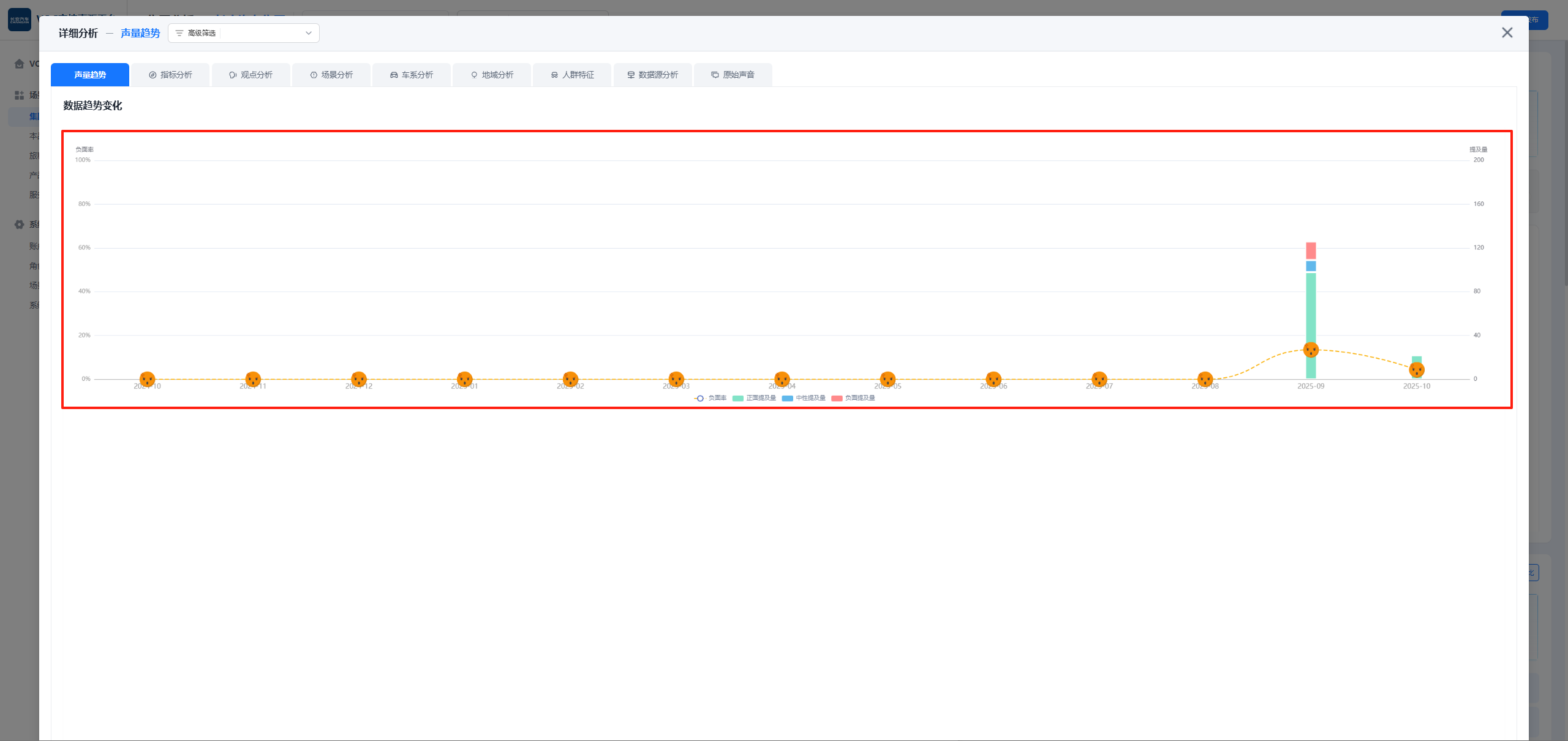This screenshot has height=741, width=1568.
Task: Select the 声量趋势 active tab
Action: 90,75
